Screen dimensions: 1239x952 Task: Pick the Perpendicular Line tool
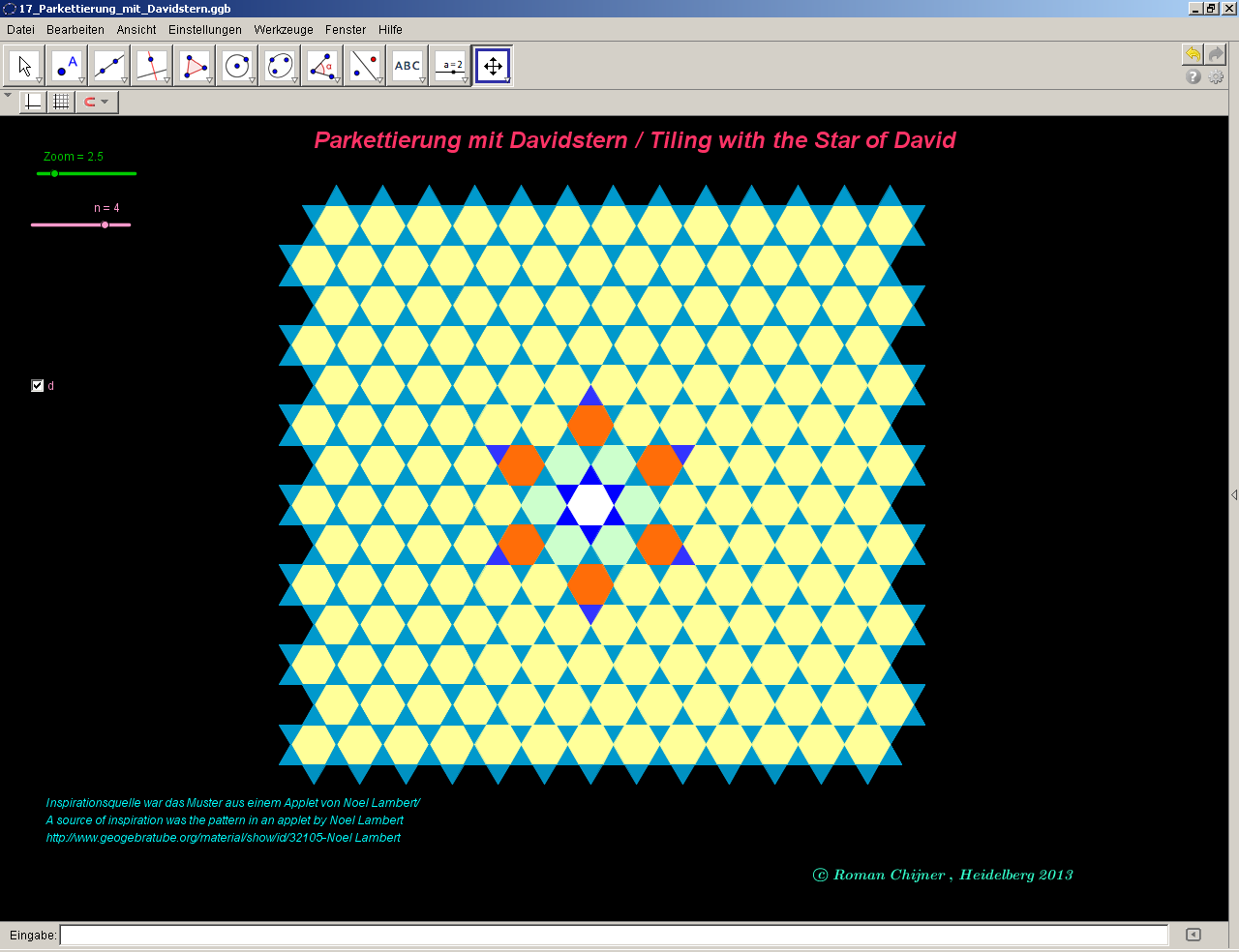click(x=152, y=66)
